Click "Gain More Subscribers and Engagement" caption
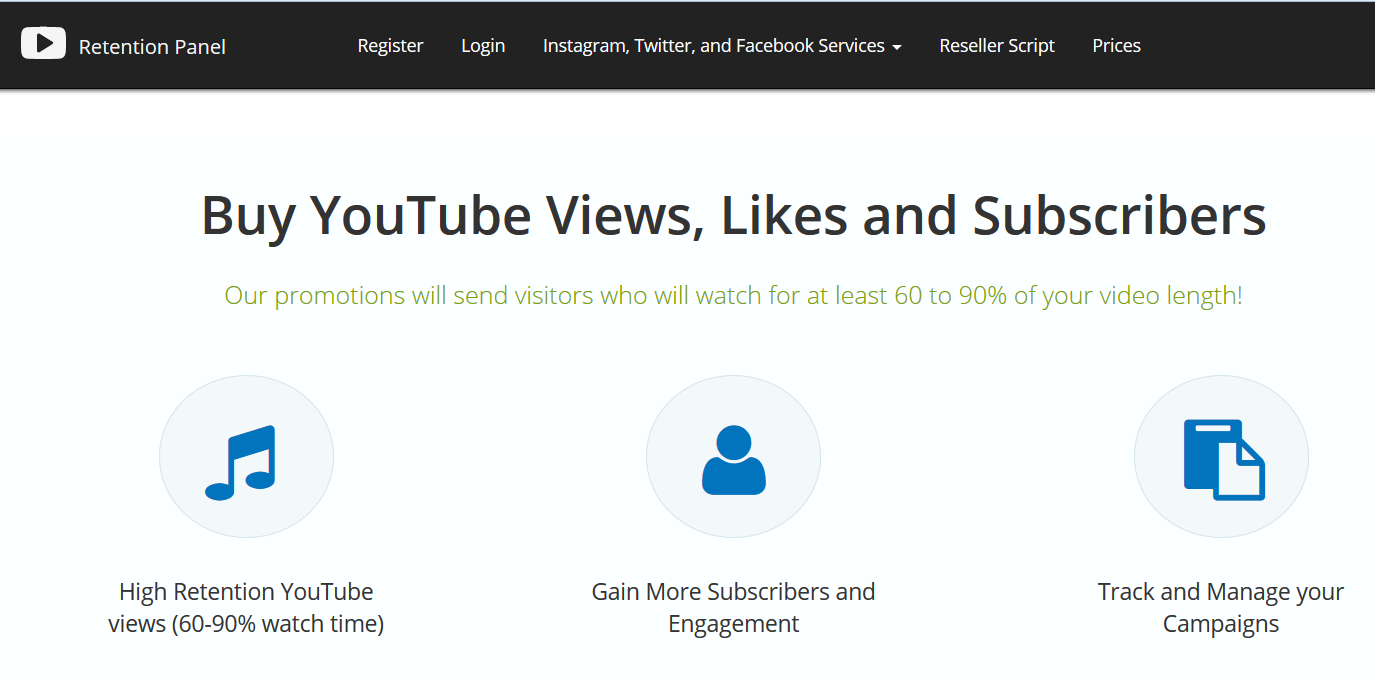The width and height of the screenshot is (1375, 681). (x=733, y=607)
